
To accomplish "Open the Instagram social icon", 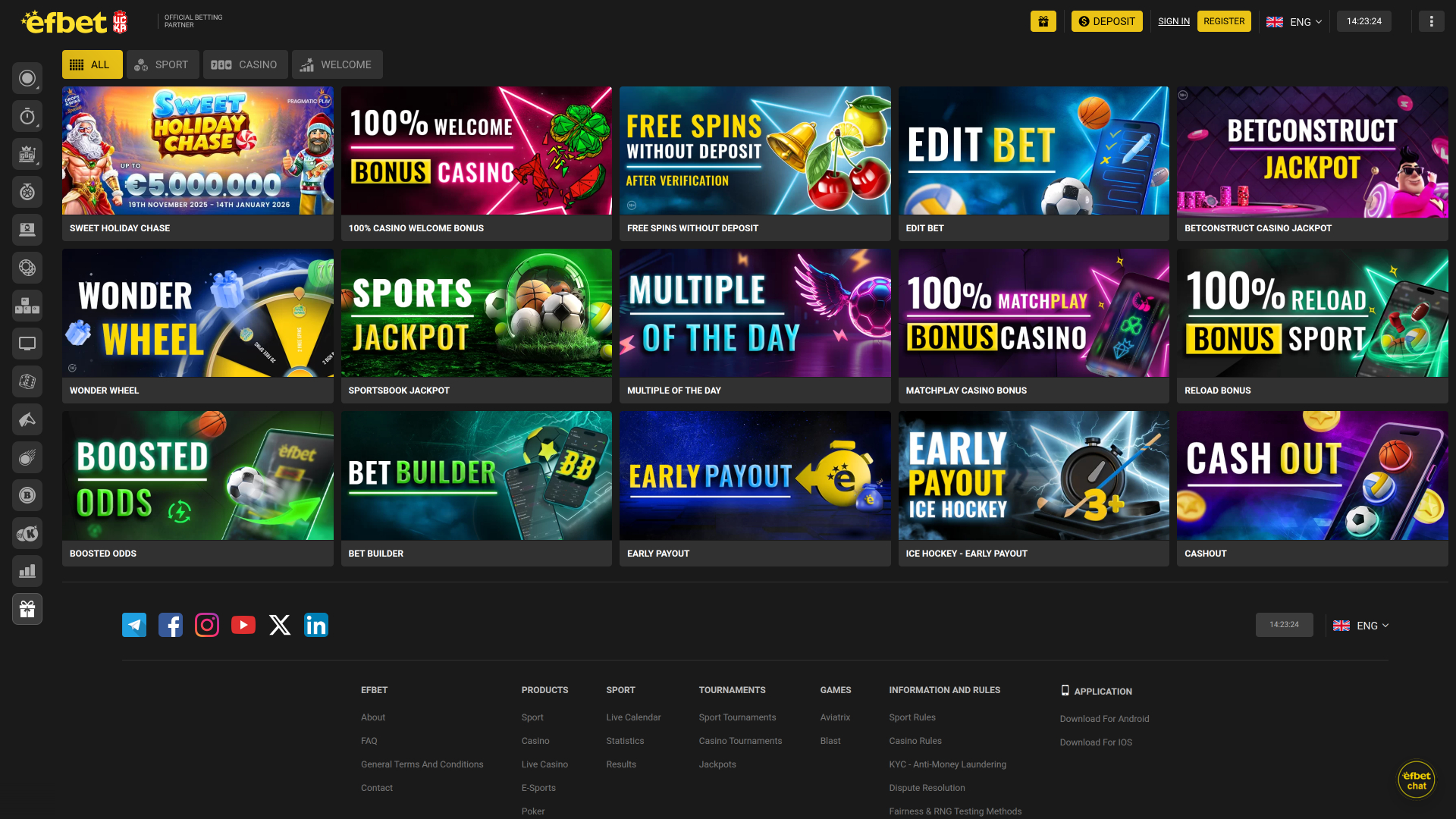I will coord(207,625).
